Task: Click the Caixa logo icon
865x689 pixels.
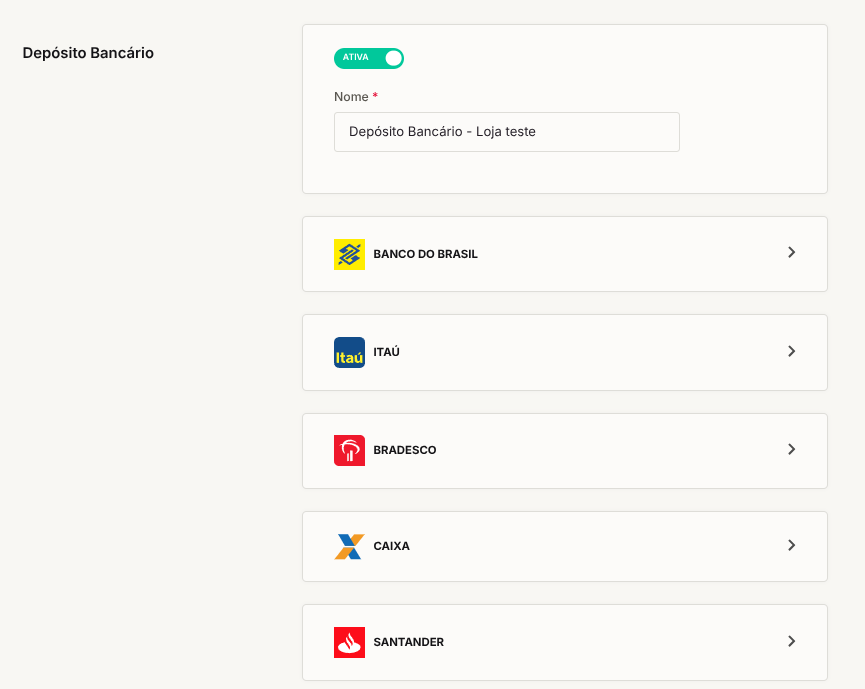Action: pos(349,546)
